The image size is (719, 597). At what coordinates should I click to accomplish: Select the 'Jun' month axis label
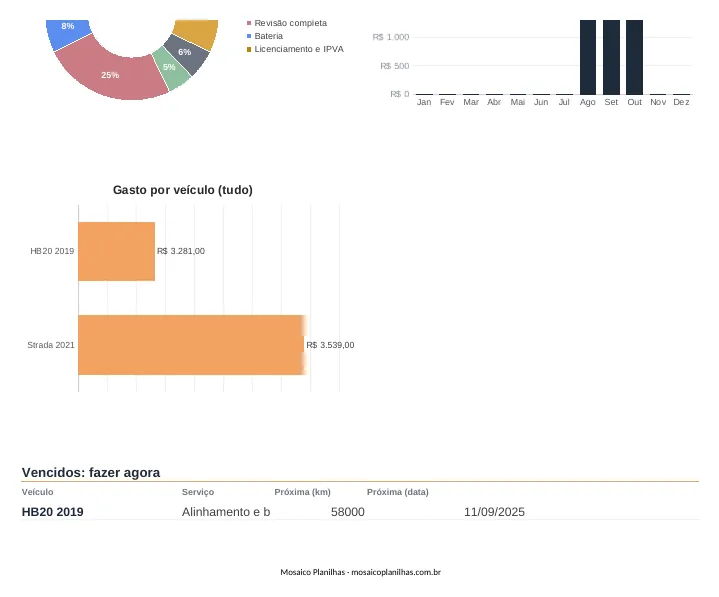click(541, 102)
